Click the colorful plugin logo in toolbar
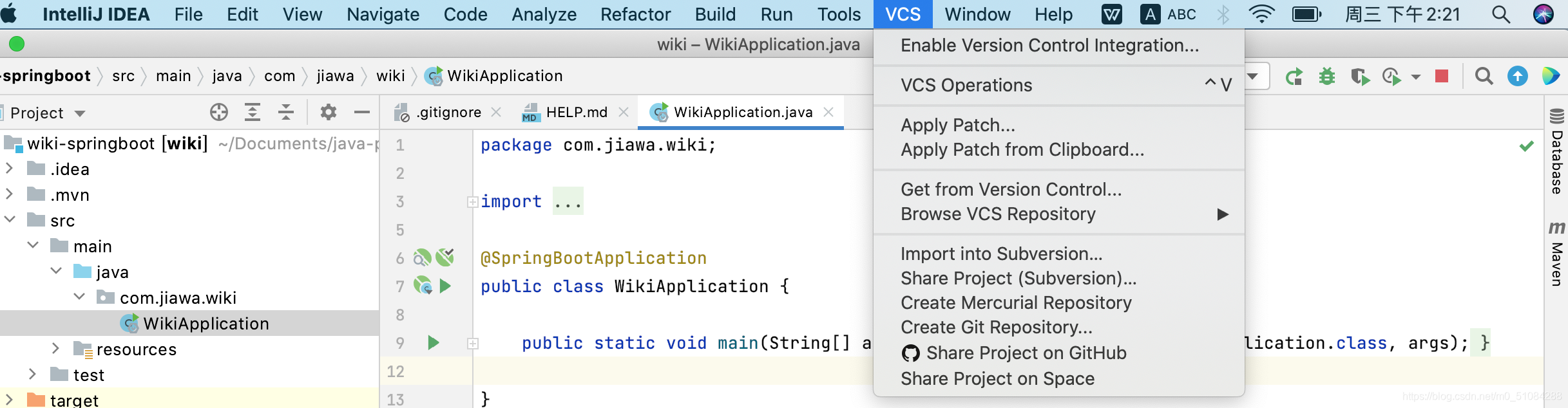Image resolution: width=1568 pixels, height=408 pixels. (x=1551, y=76)
